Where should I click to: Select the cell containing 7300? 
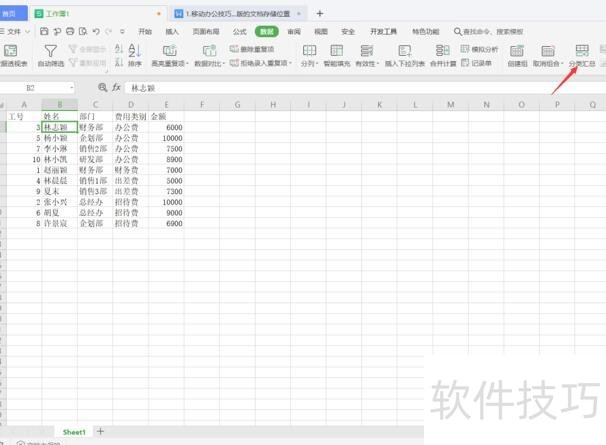(166, 191)
